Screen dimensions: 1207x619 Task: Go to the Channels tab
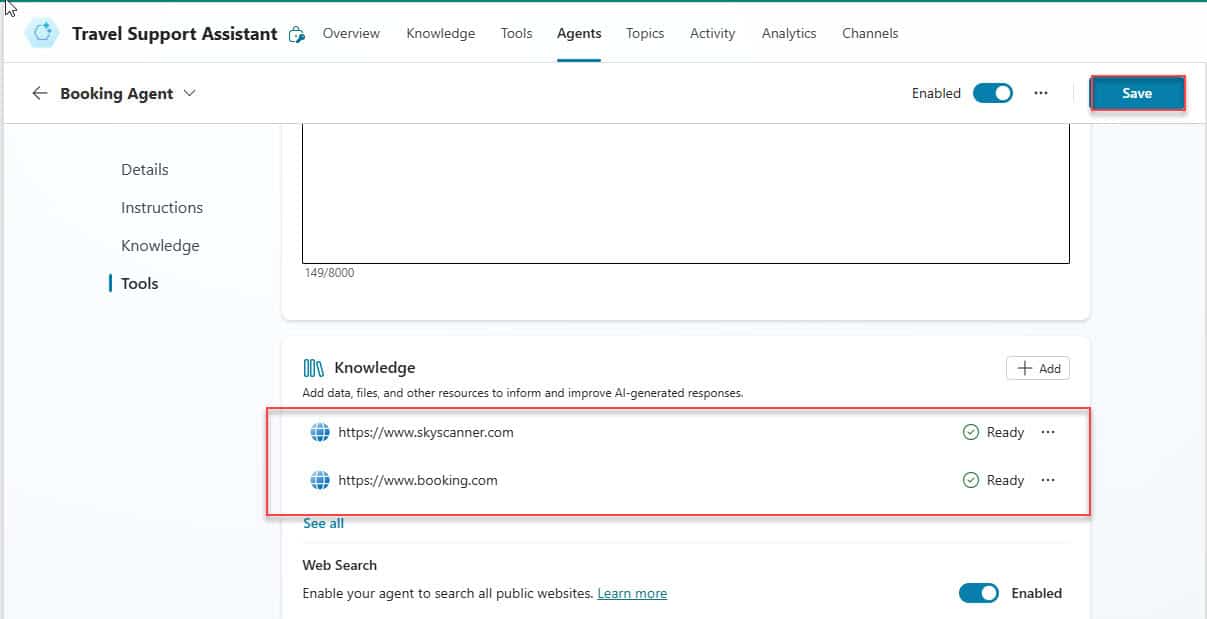pyautogui.click(x=870, y=33)
